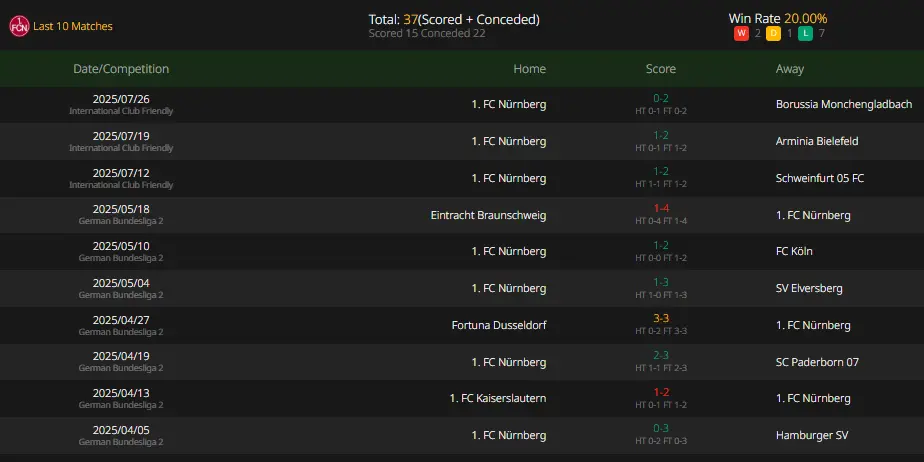
Task: Select the Date/Competition column header
Action: click(x=121, y=69)
